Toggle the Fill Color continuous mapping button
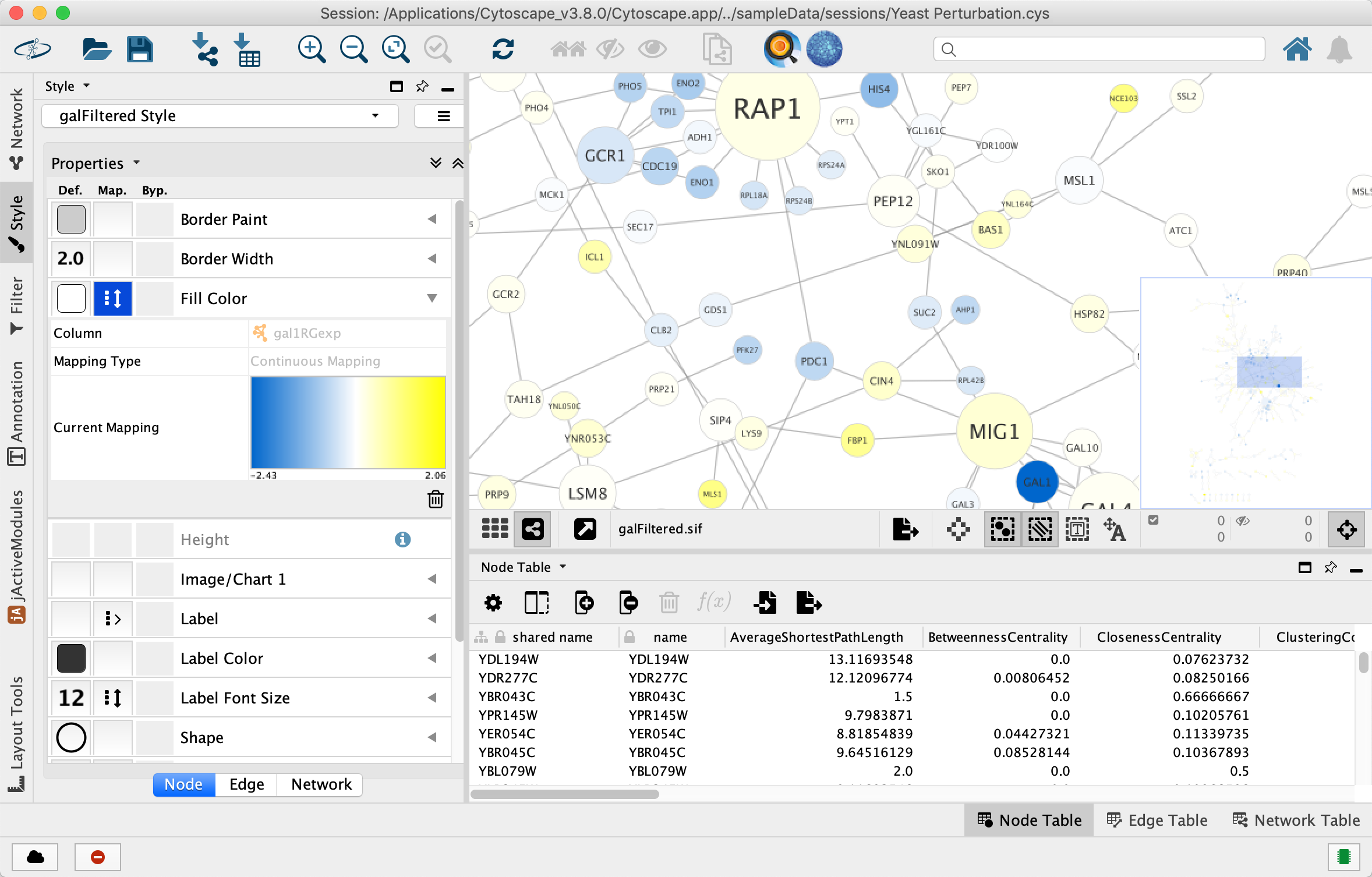Image resolution: width=1372 pixels, height=877 pixels. click(x=112, y=299)
